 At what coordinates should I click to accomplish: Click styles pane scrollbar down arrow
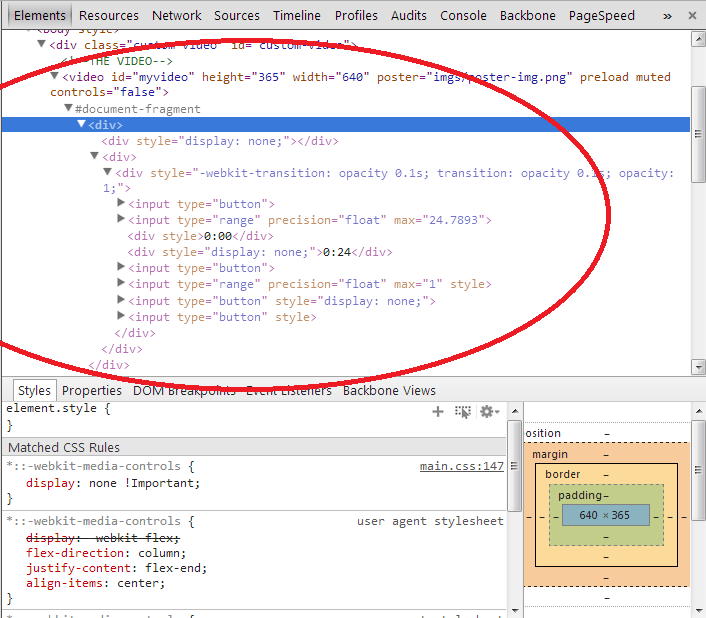[x=515, y=611]
